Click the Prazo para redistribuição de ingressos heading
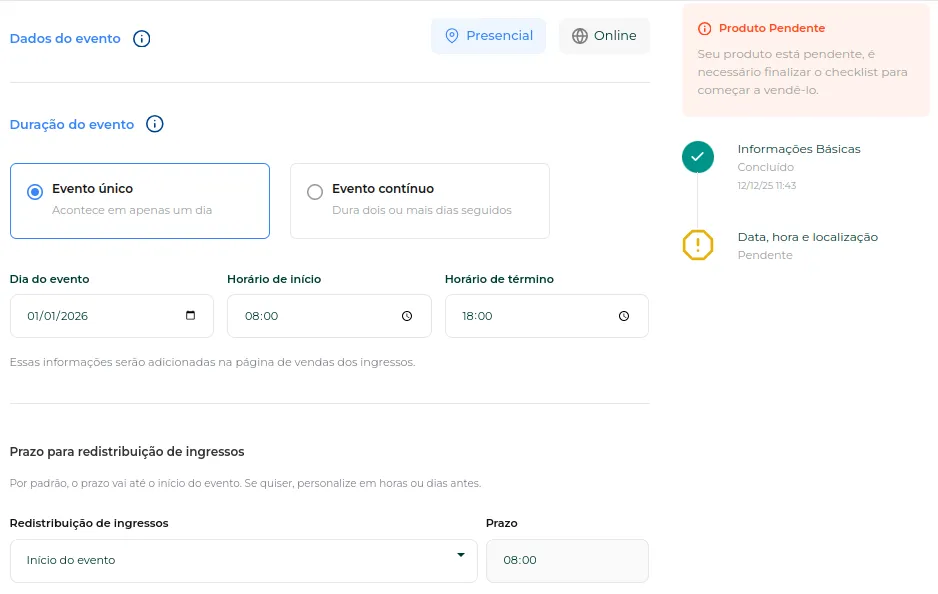The width and height of the screenshot is (938, 594). coord(127,452)
